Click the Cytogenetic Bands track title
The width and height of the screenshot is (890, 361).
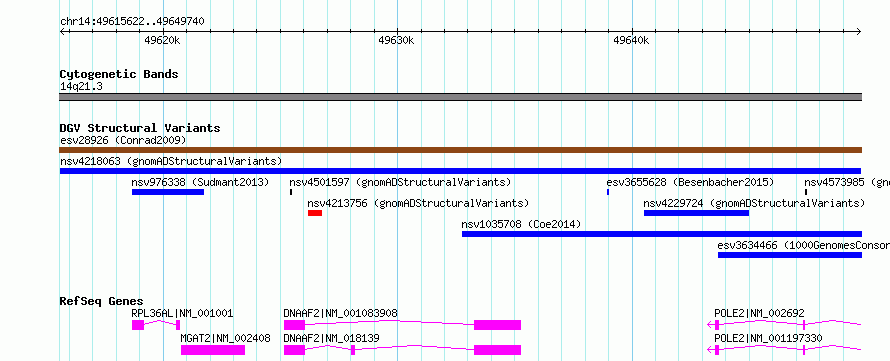119,74
